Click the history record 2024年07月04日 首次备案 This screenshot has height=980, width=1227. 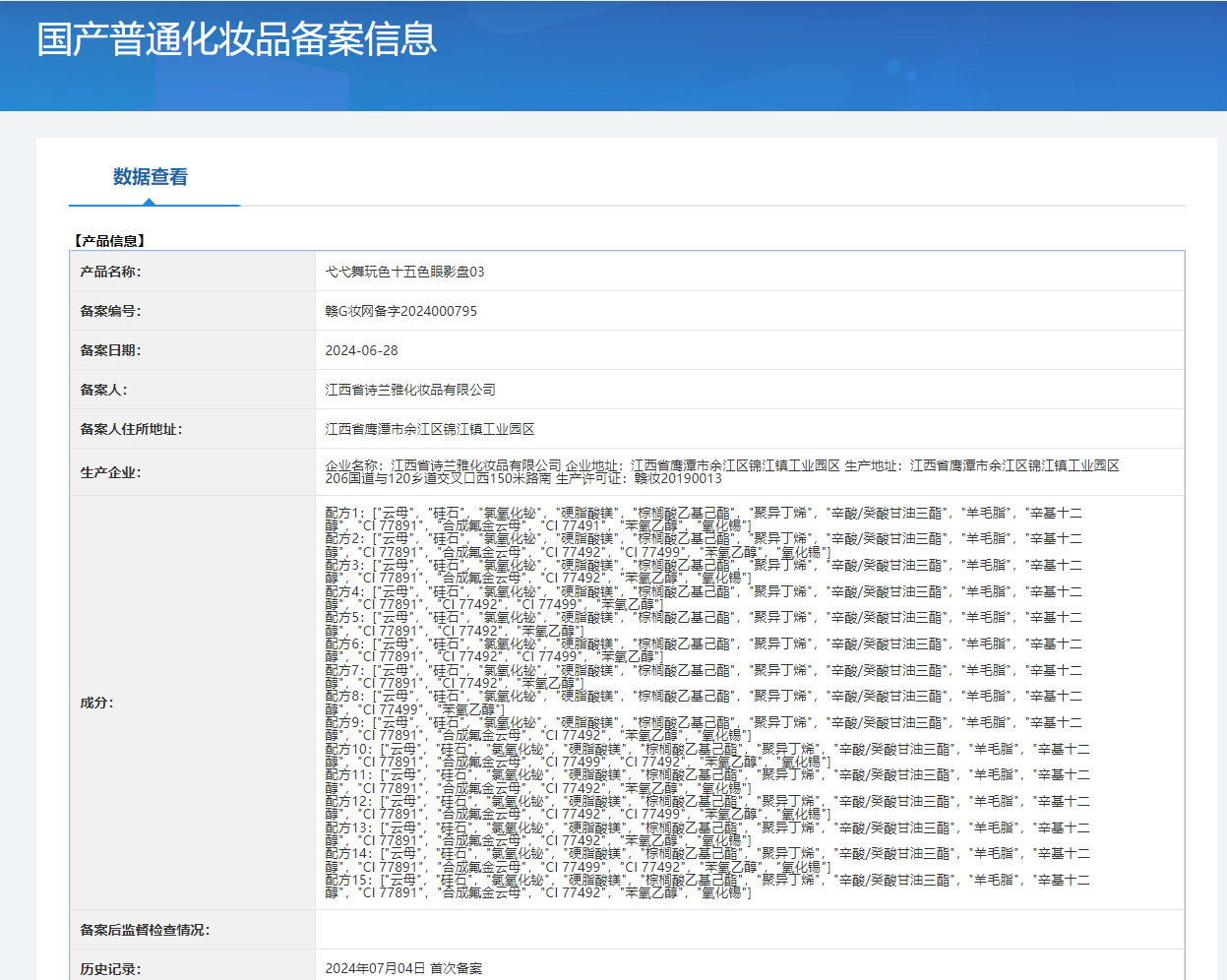pyautogui.click(x=403, y=969)
